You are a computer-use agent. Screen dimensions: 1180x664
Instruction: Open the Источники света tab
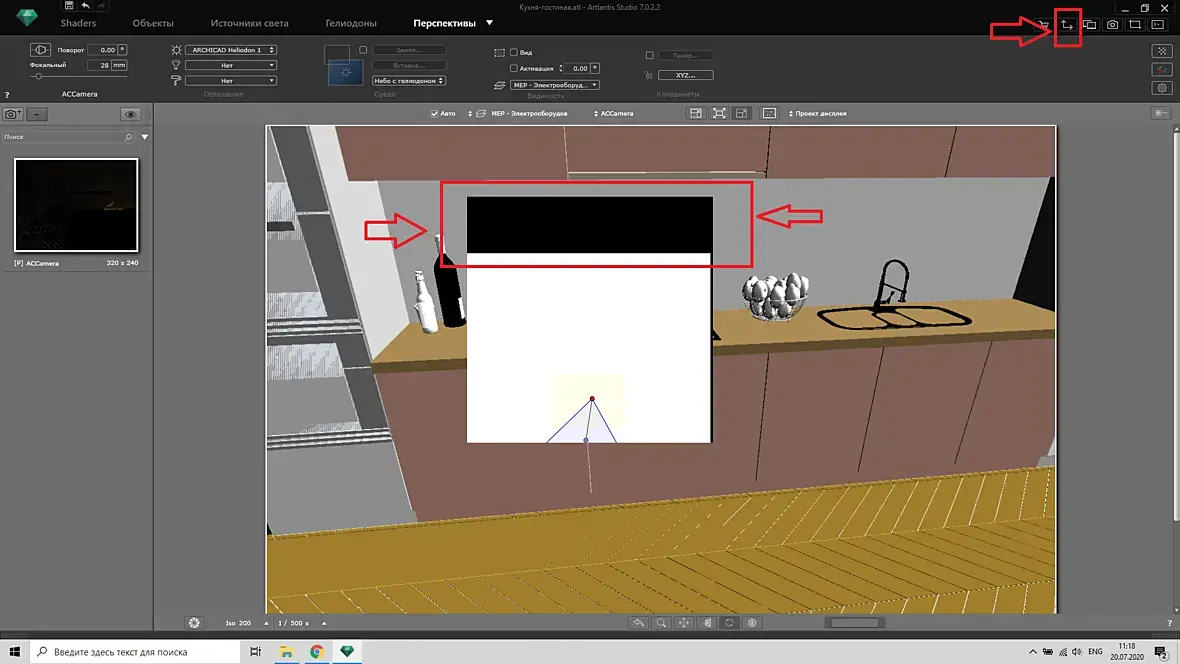250,23
